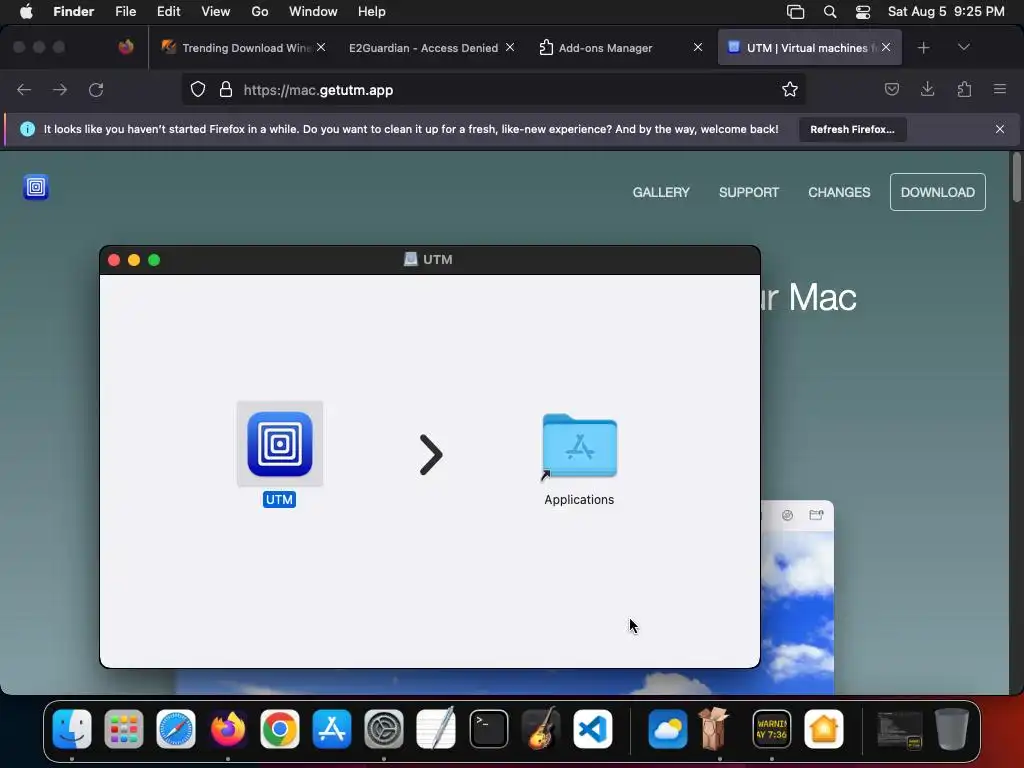
Task: Open Spotlight search in menu bar
Action: tap(830, 12)
